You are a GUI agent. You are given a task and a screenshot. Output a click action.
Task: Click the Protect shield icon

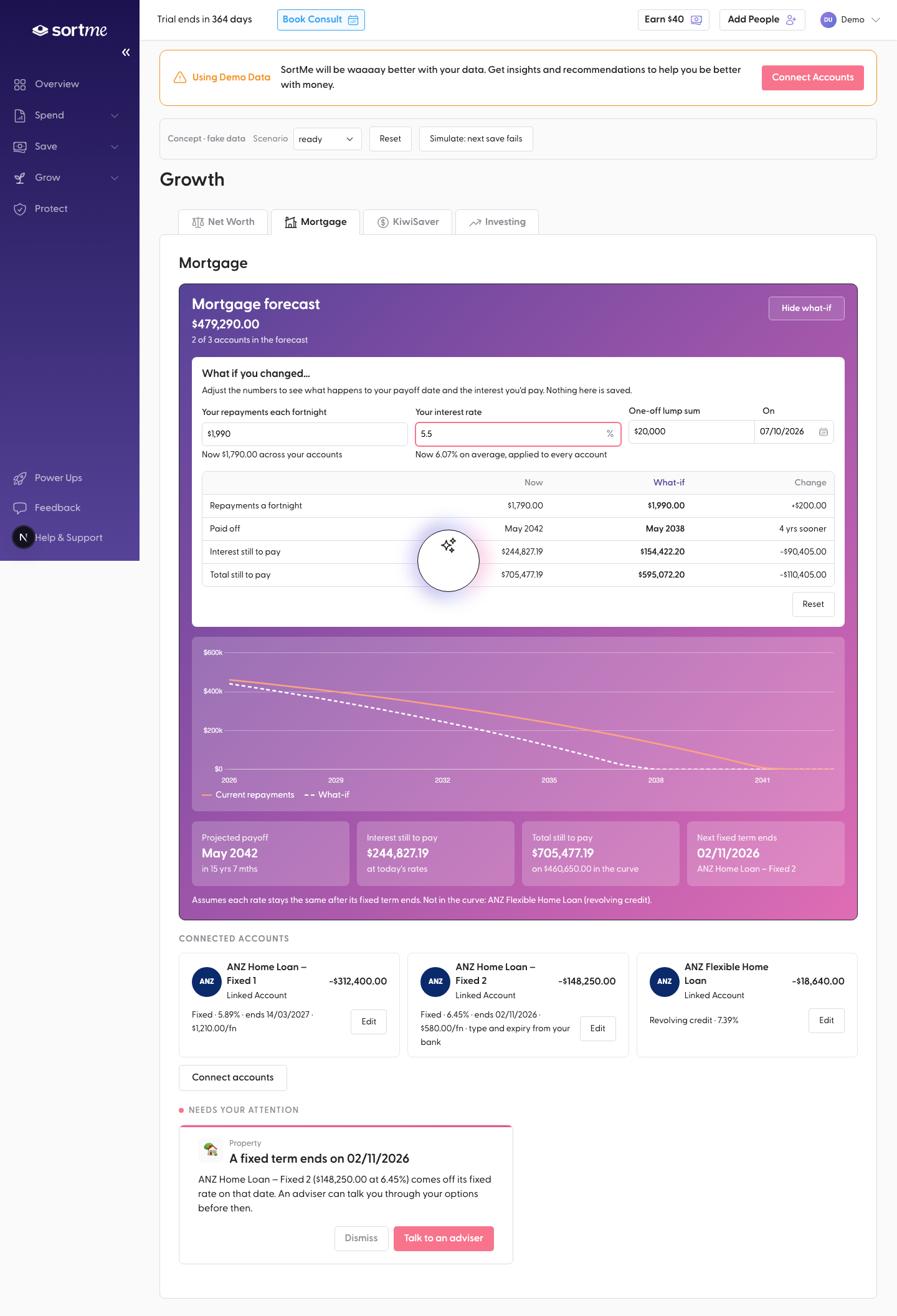[20, 209]
